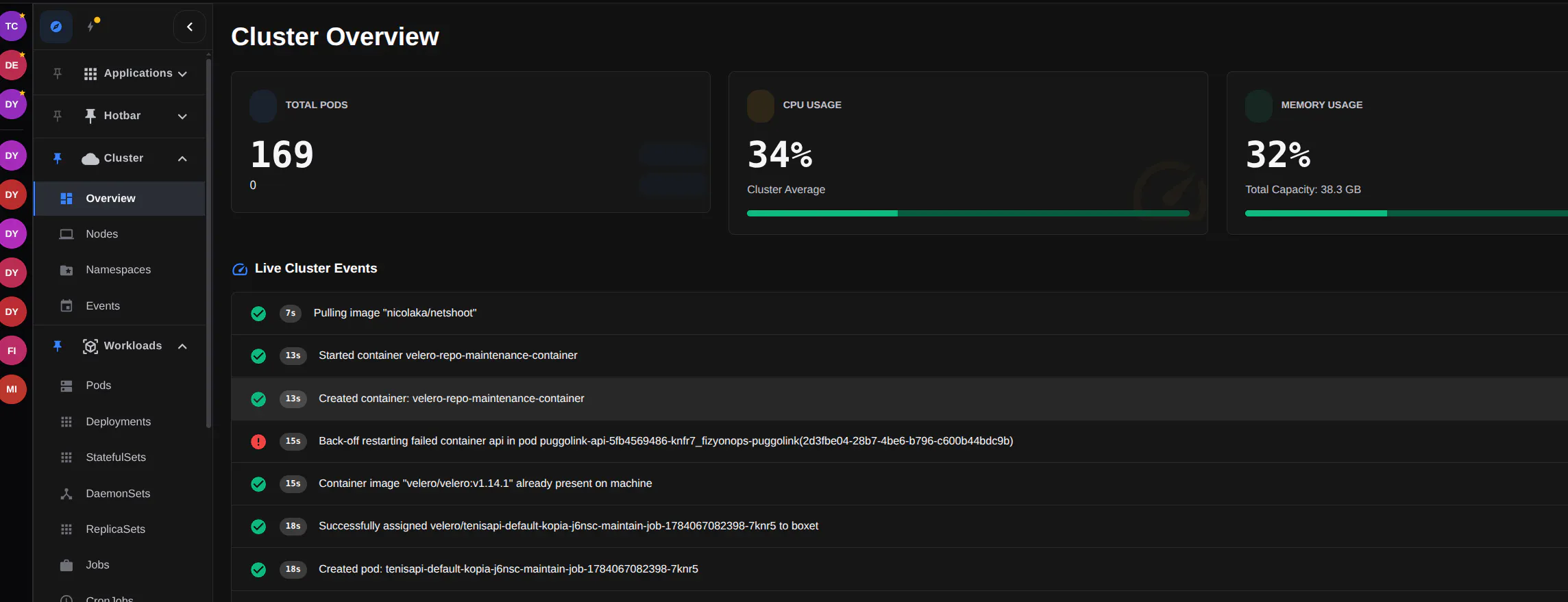The width and height of the screenshot is (1568, 602).
Task: Click 'Total Capacity: 38.3 GB' text
Action: pyautogui.click(x=1303, y=190)
